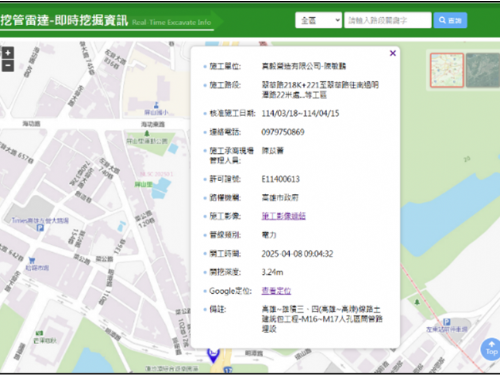Click the timestamp 2025-04-08 09:04:32
Viewport: 500px width, 375px height.
coord(297,254)
